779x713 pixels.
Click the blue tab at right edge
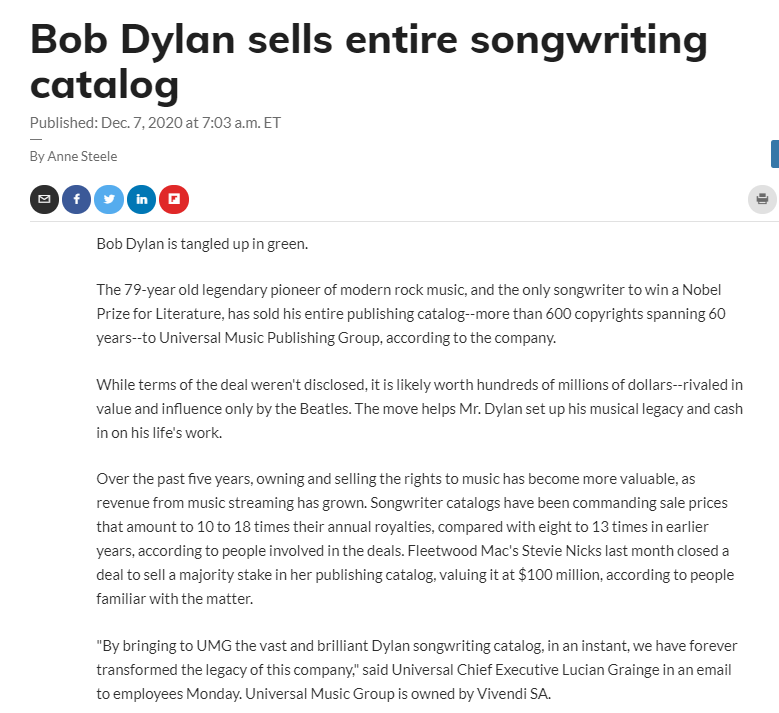[775, 154]
